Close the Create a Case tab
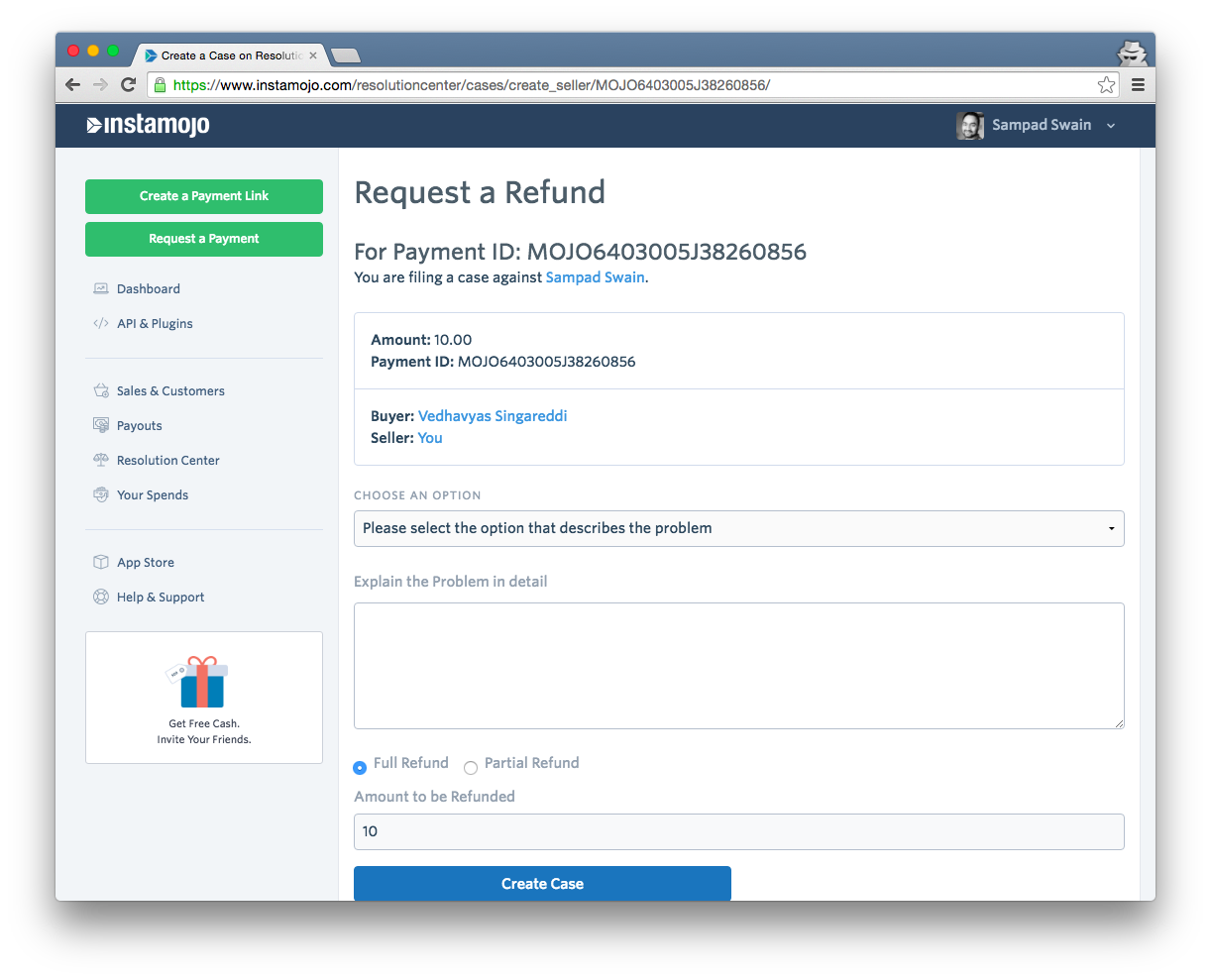Screen dimensions: 1211x980 313,55
